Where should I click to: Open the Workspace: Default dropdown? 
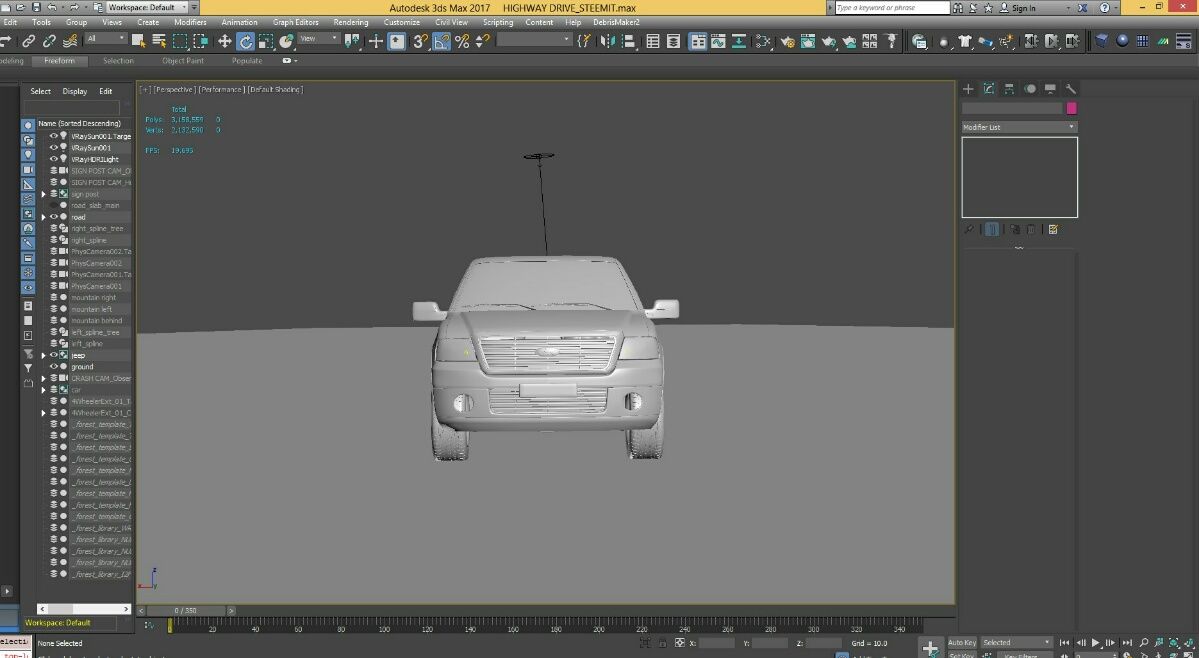point(147,7)
